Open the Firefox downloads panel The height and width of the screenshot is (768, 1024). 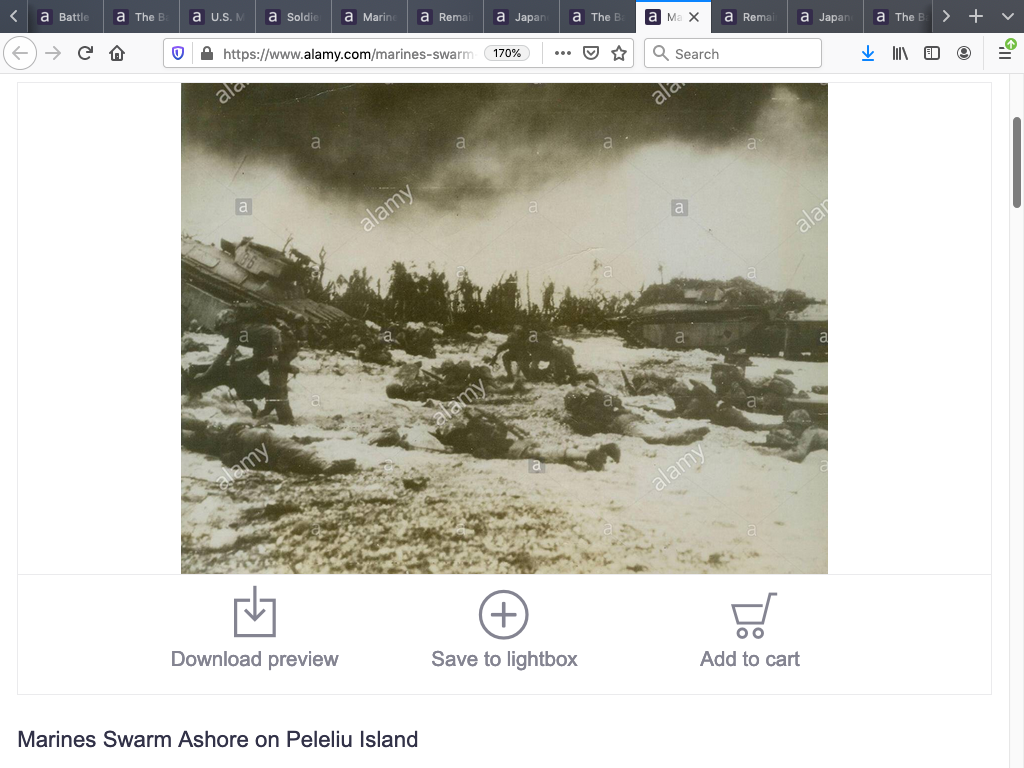tap(867, 54)
